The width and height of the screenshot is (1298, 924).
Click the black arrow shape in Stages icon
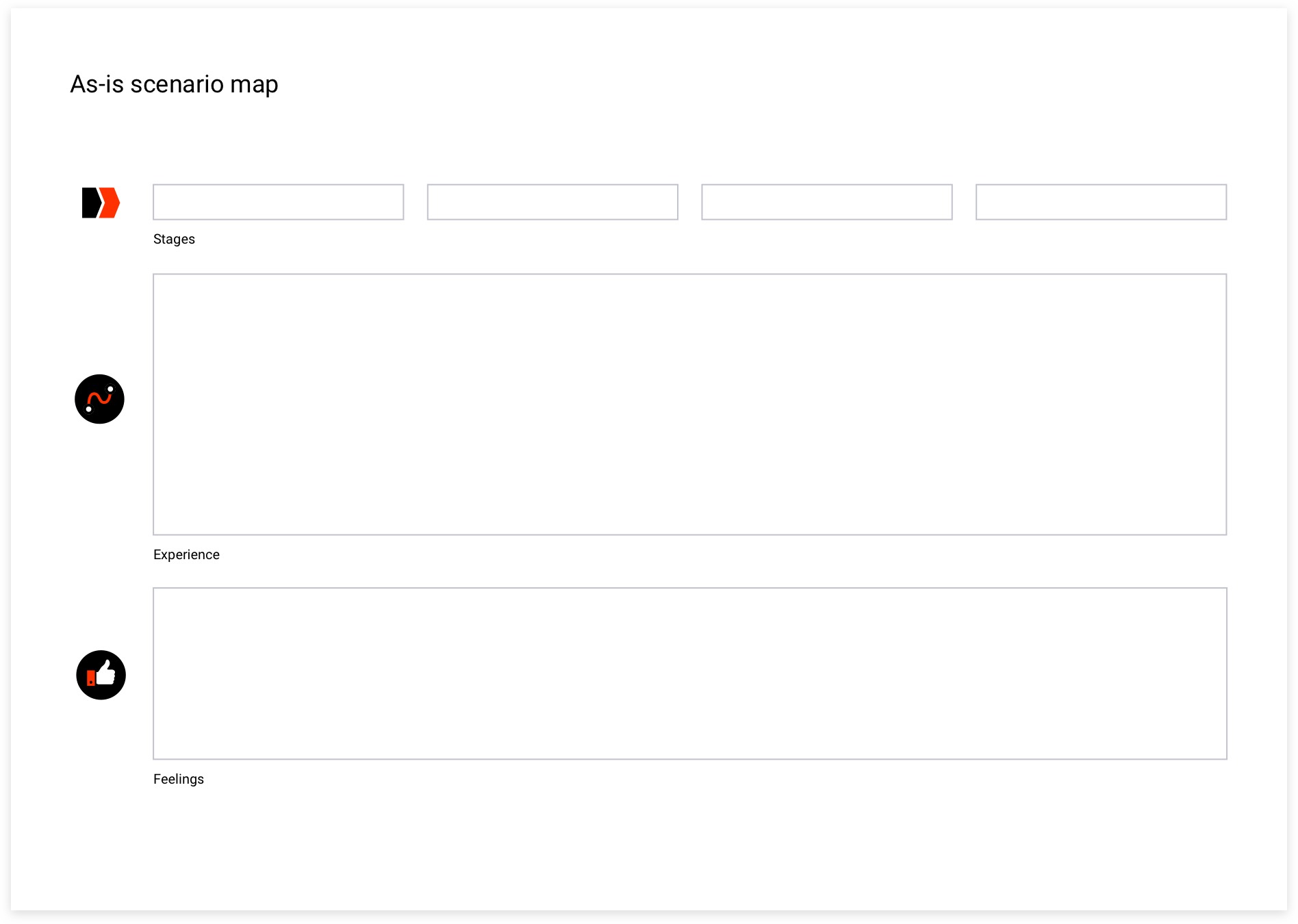click(90, 203)
